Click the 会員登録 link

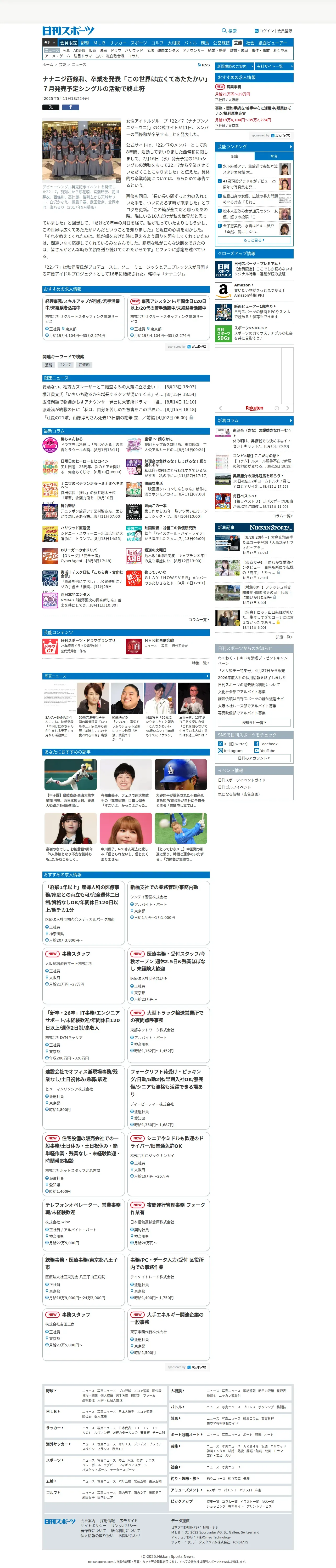(x=285, y=31)
